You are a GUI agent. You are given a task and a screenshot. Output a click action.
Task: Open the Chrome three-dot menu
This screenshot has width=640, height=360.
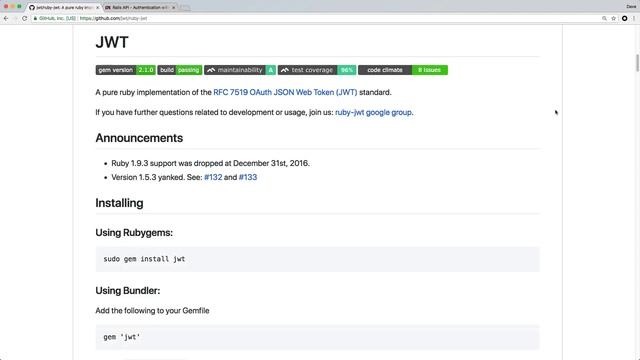tap(634, 18)
